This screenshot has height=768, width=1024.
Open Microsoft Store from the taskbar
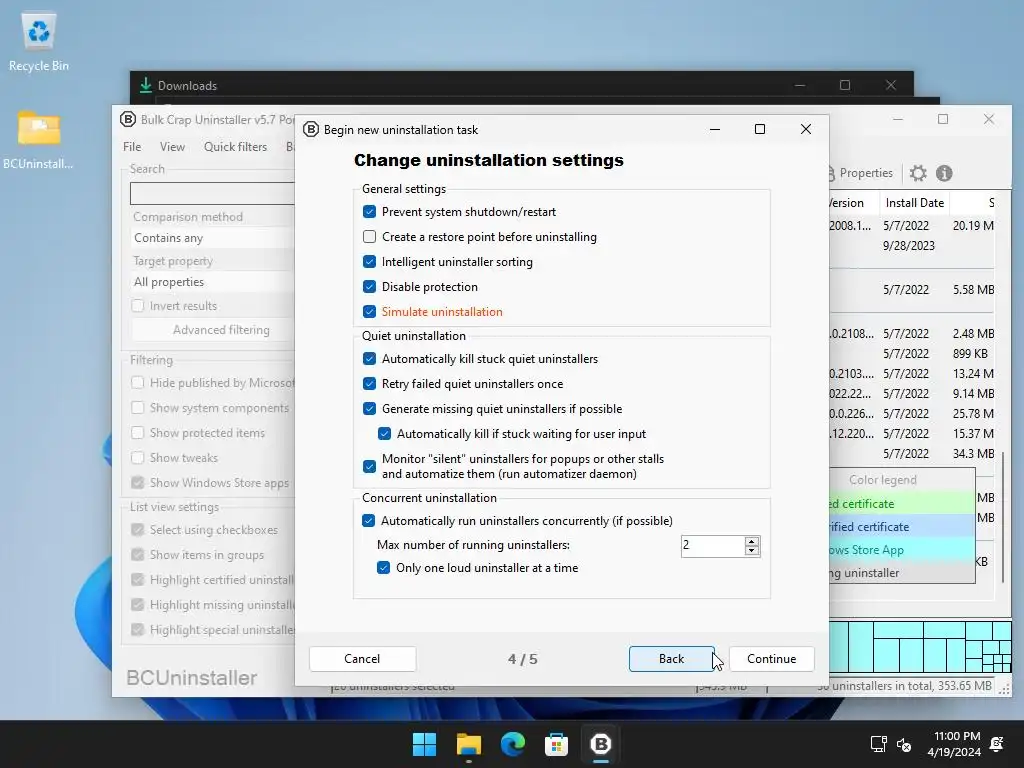[556, 744]
